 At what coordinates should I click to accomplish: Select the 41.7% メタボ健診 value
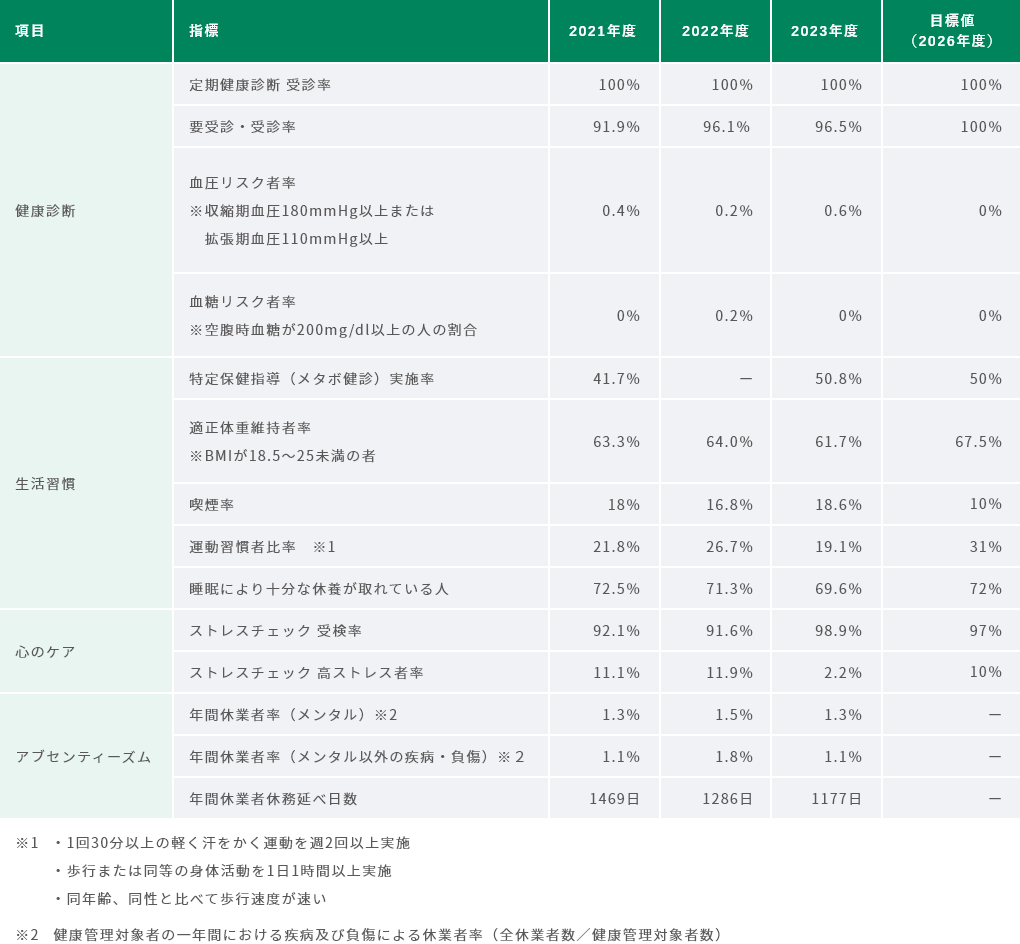pyautogui.click(x=616, y=379)
